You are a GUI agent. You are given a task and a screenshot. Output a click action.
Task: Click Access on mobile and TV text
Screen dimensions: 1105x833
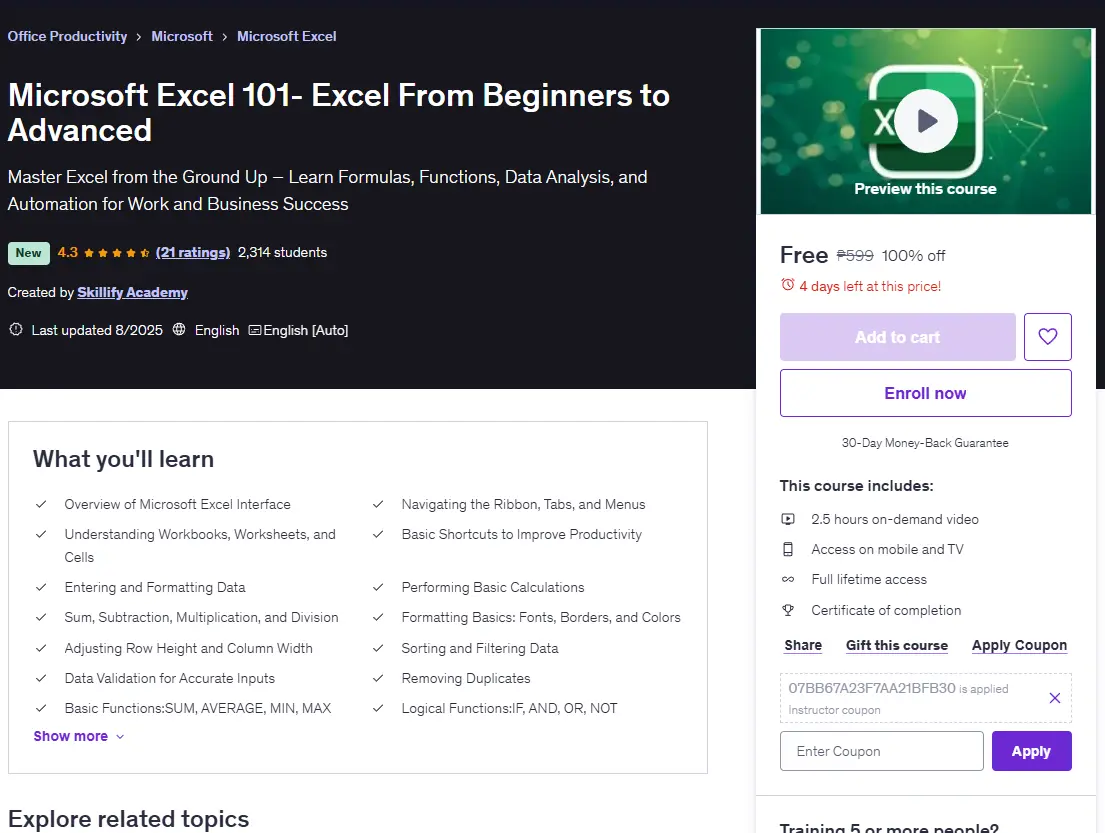point(887,549)
